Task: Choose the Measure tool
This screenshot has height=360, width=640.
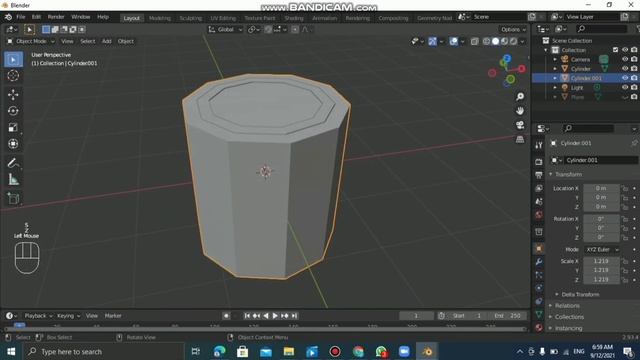Action: click(13, 180)
